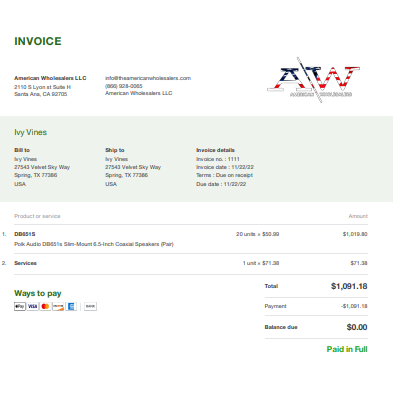Click Terms : Due on receipt

pos(224,175)
